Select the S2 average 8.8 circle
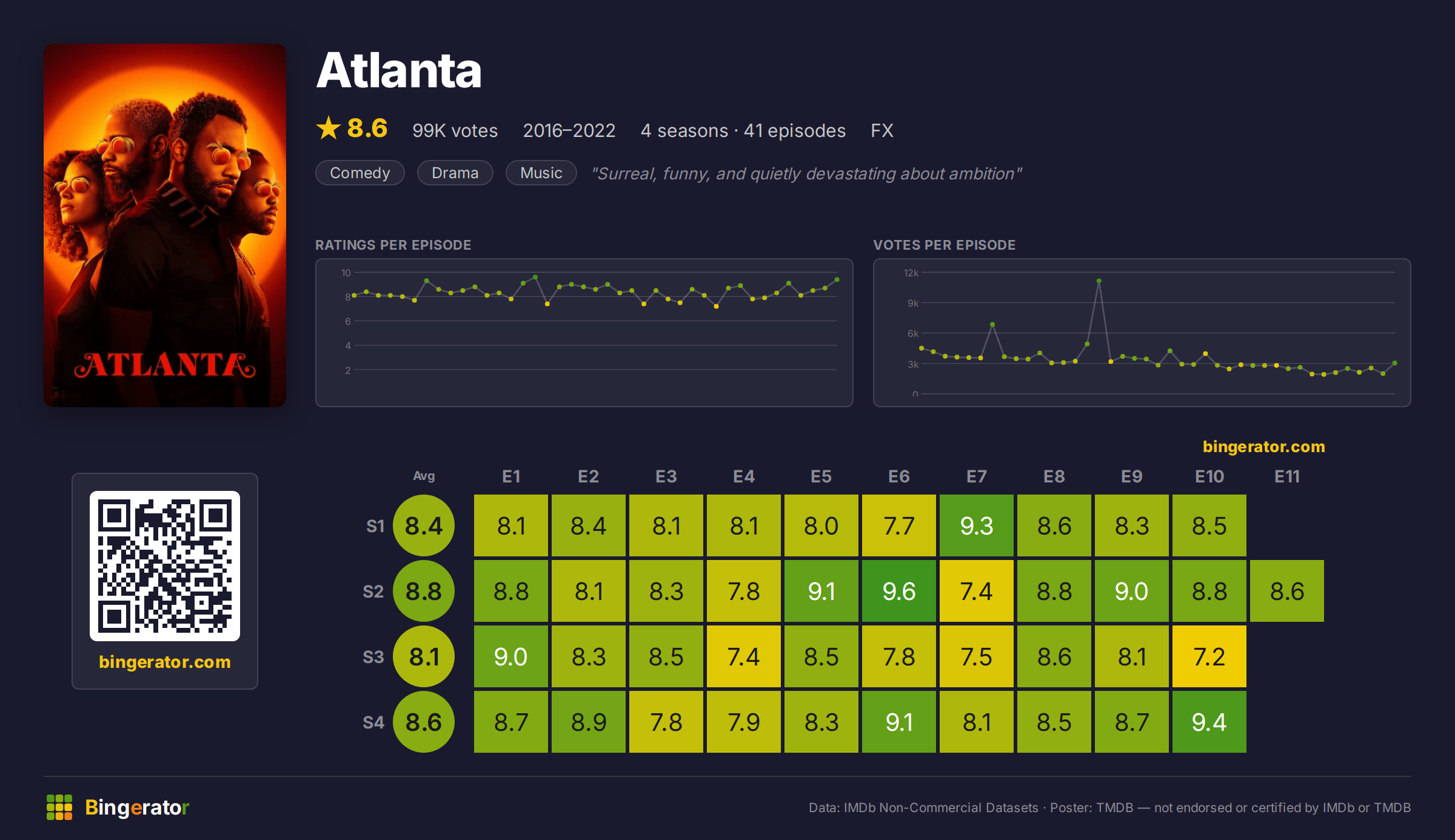Viewport: 1455px width, 840px height. click(424, 591)
